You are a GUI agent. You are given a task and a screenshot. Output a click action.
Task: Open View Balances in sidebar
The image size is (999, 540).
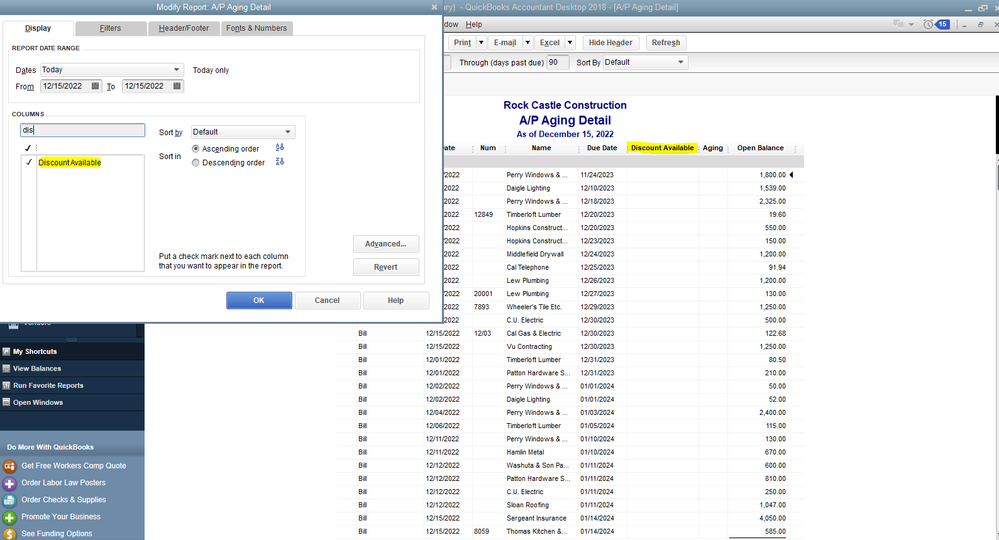pos(37,368)
